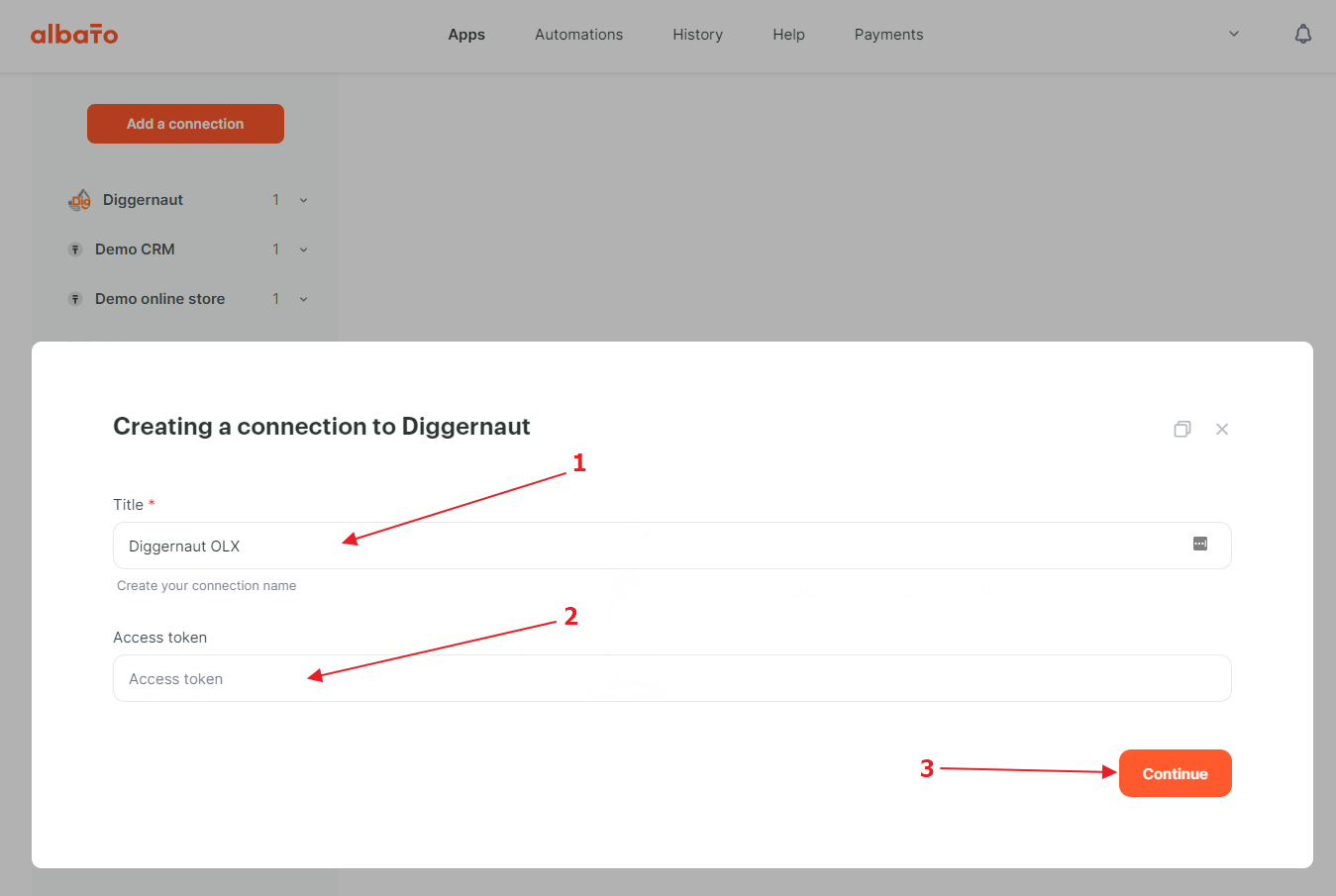Focus the Access token input field
The width and height of the screenshot is (1336, 896).
click(x=672, y=678)
